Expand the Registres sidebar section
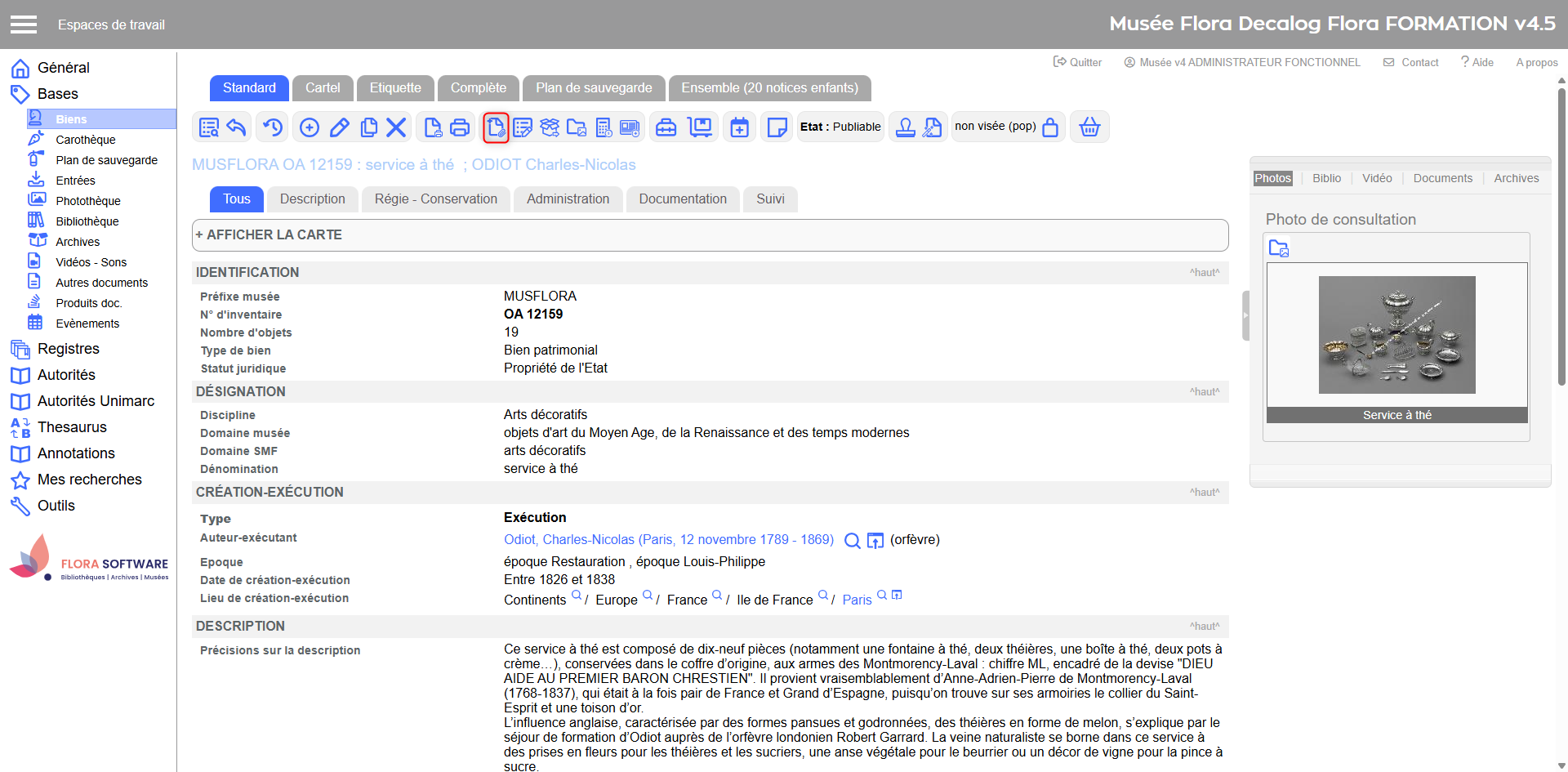This screenshot has height=772, width=1568. [x=69, y=349]
